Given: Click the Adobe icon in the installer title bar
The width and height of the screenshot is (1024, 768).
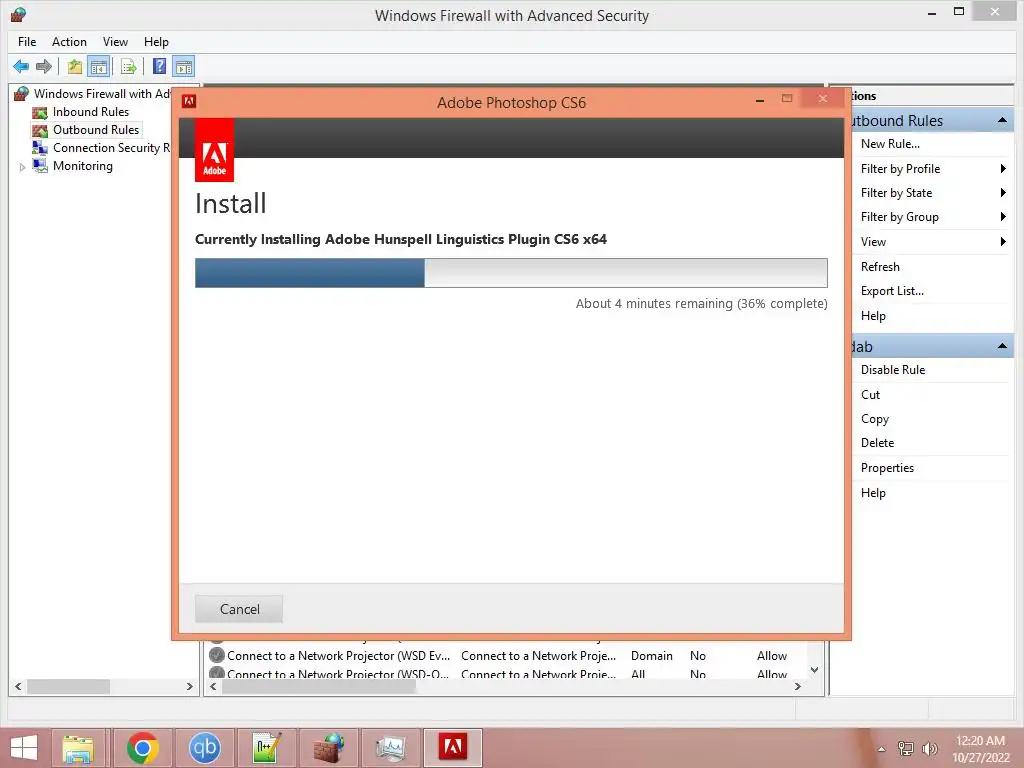Looking at the screenshot, I should pos(189,101).
